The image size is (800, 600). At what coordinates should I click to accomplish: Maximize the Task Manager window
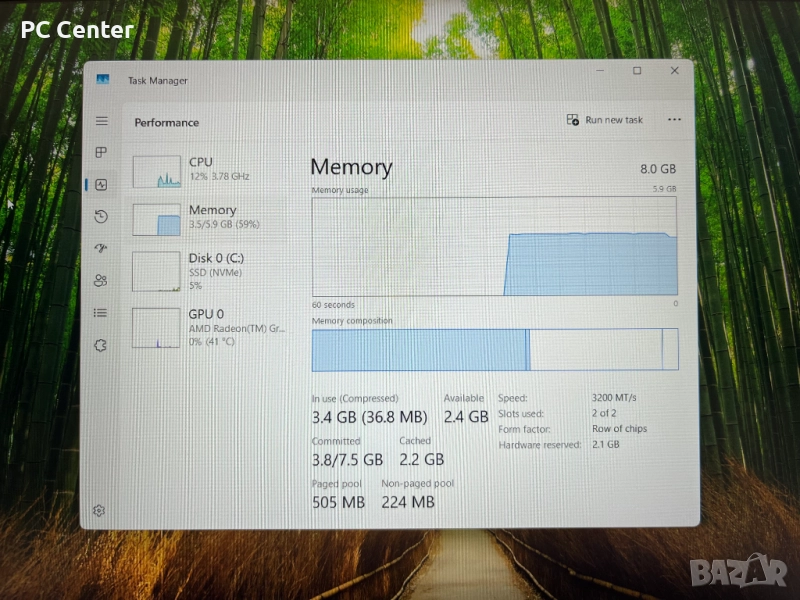637,71
